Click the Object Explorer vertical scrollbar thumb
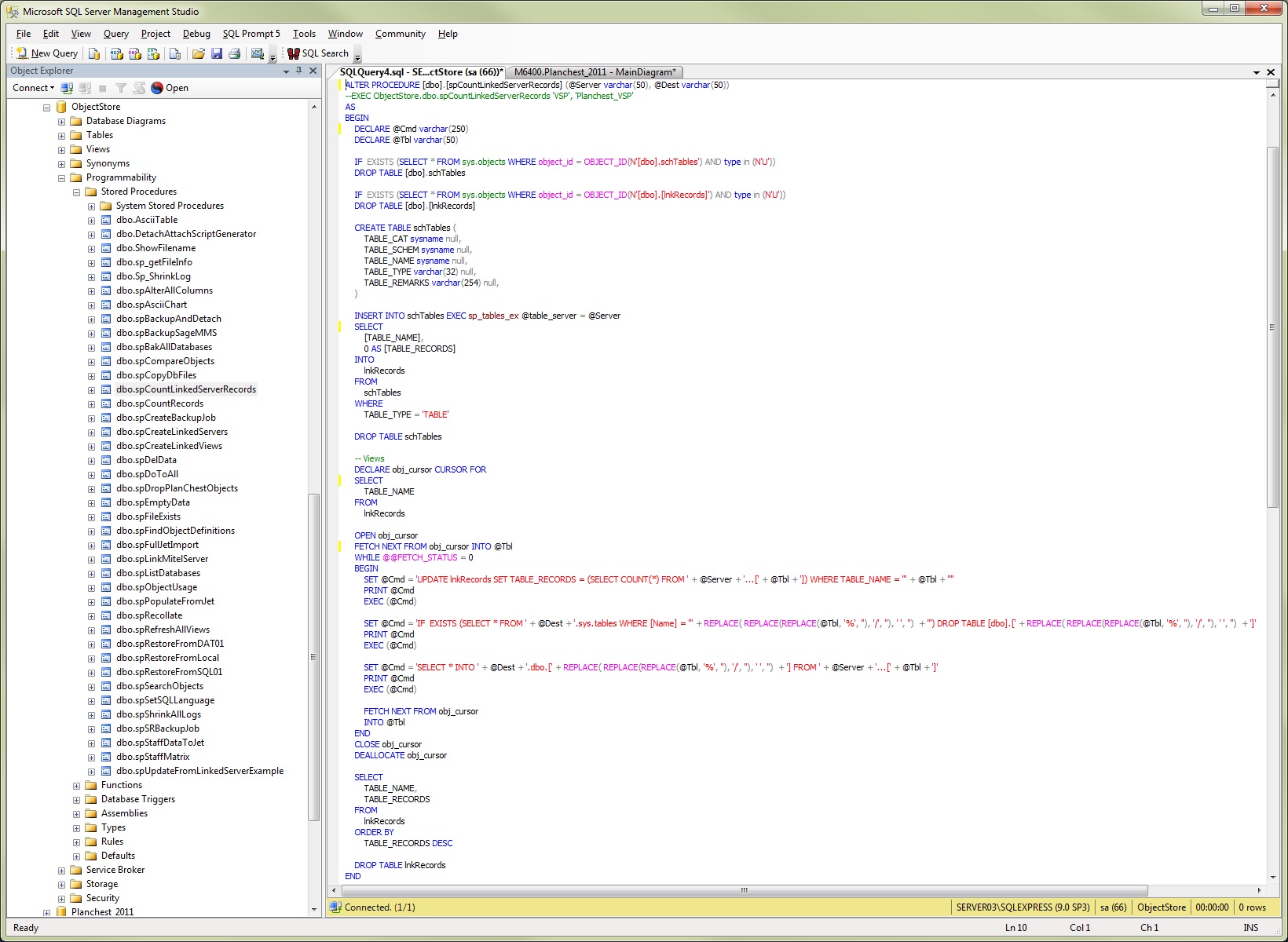This screenshot has height=942, width=1288. click(314, 658)
